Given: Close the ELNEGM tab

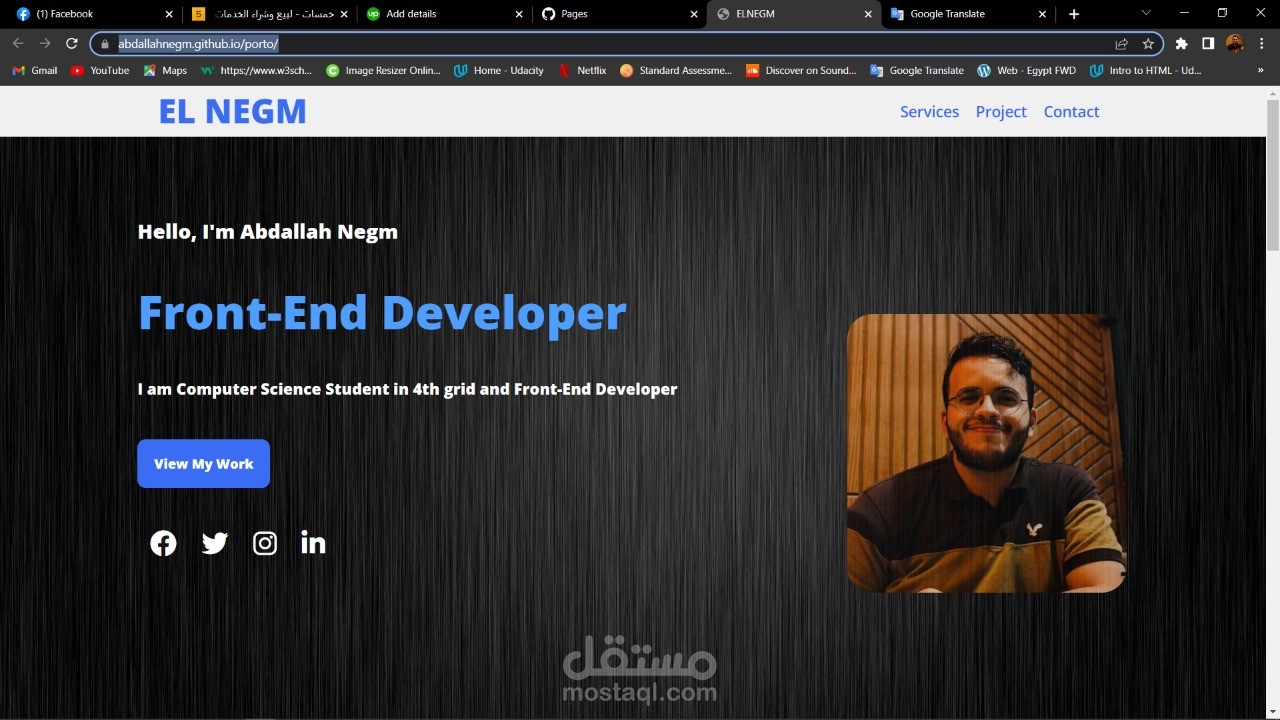Looking at the screenshot, I should (x=868, y=14).
